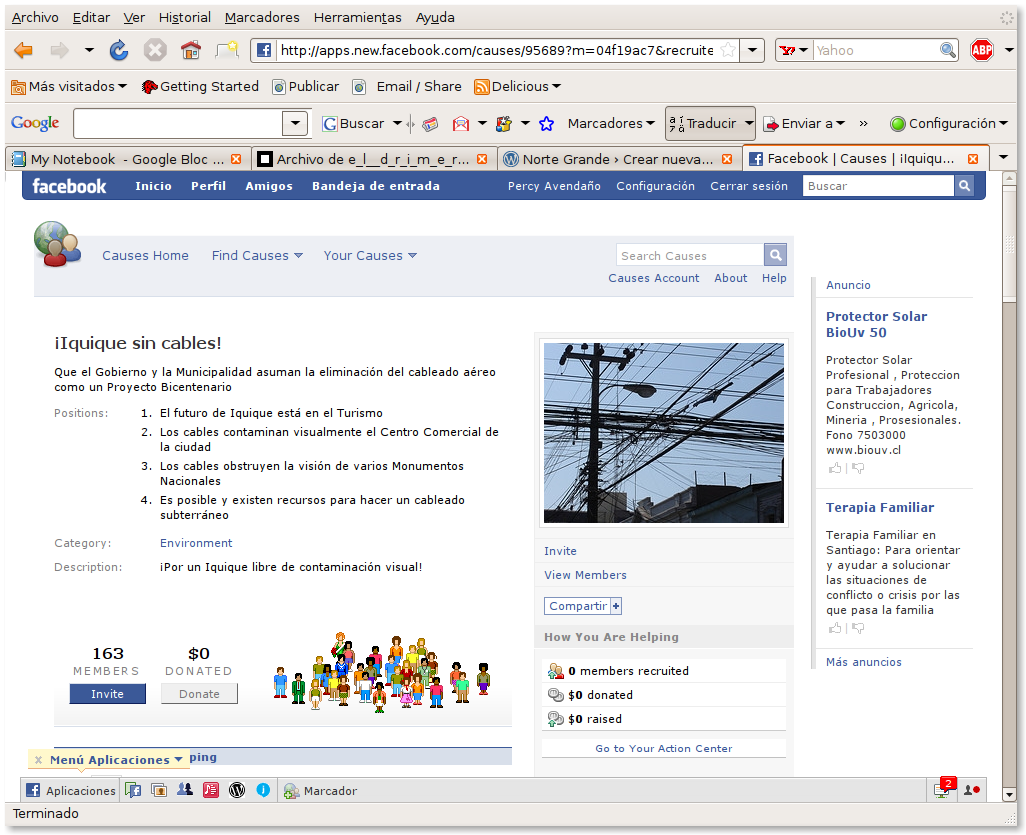1026x835 pixels.
Task: Go to the browser home page icon
Action: click(x=190, y=50)
